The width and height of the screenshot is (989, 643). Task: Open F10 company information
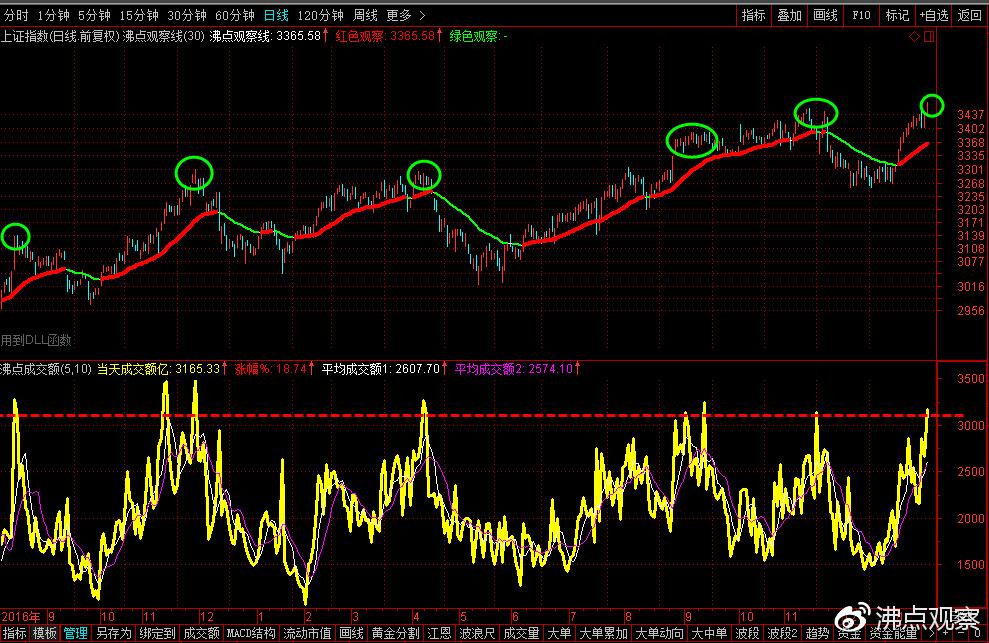coord(860,15)
